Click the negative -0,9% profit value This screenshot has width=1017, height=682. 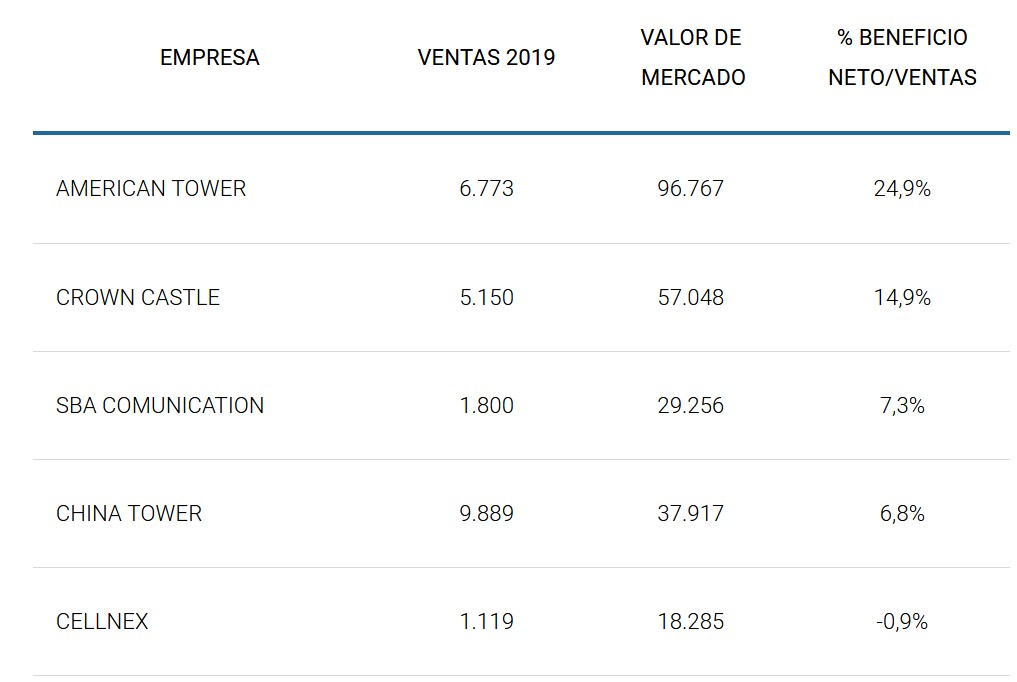click(900, 622)
